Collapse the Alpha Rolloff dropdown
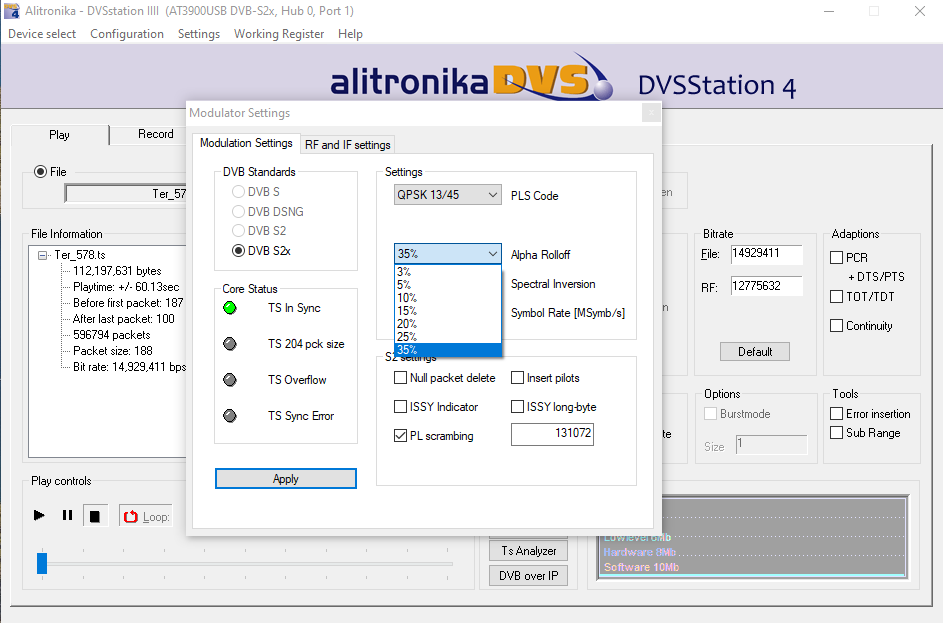 pos(493,254)
